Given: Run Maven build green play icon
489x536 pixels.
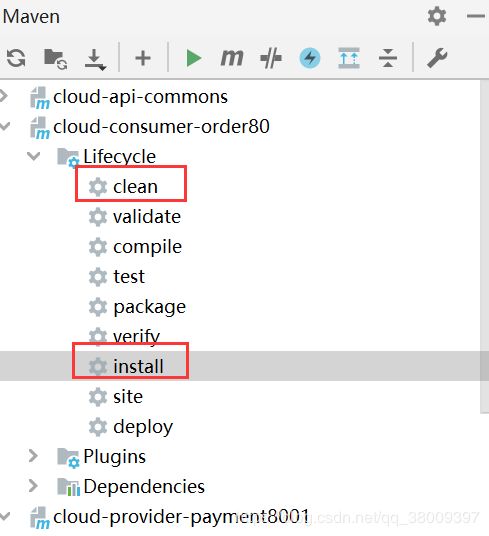Looking at the screenshot, I should (194, 58).
